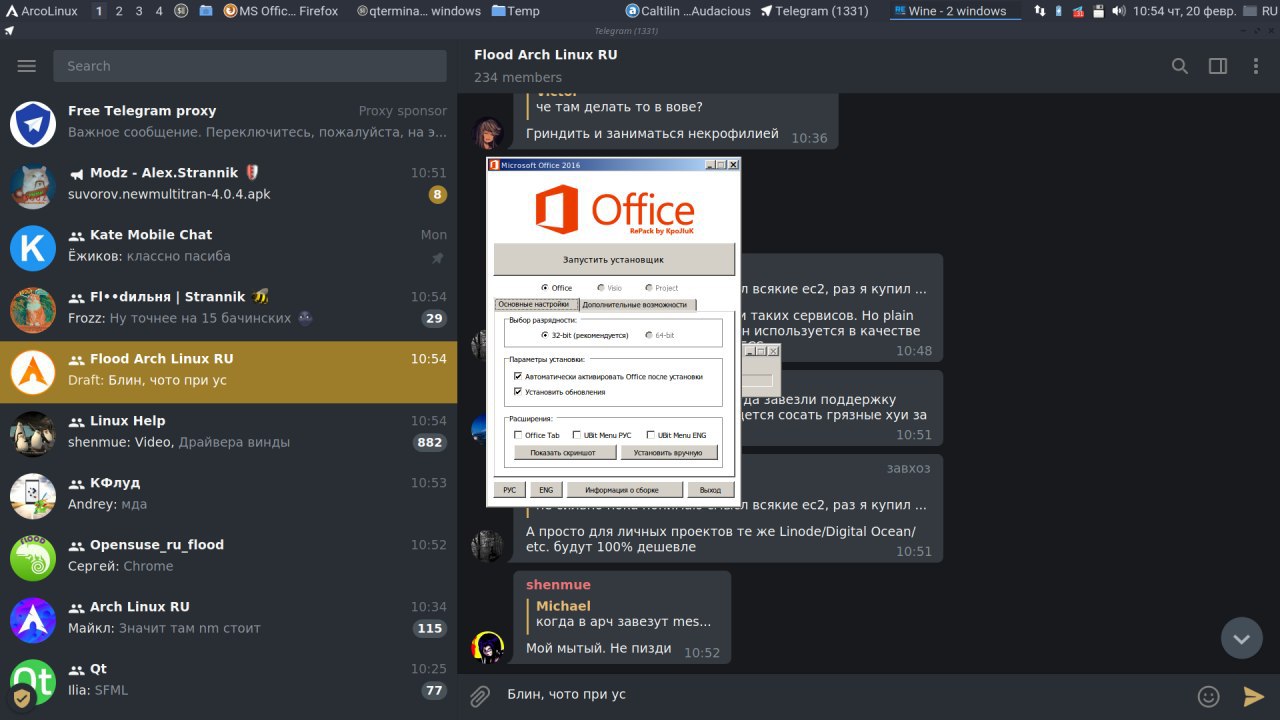Choose the 64-bit option

click(x=649, y=335)
